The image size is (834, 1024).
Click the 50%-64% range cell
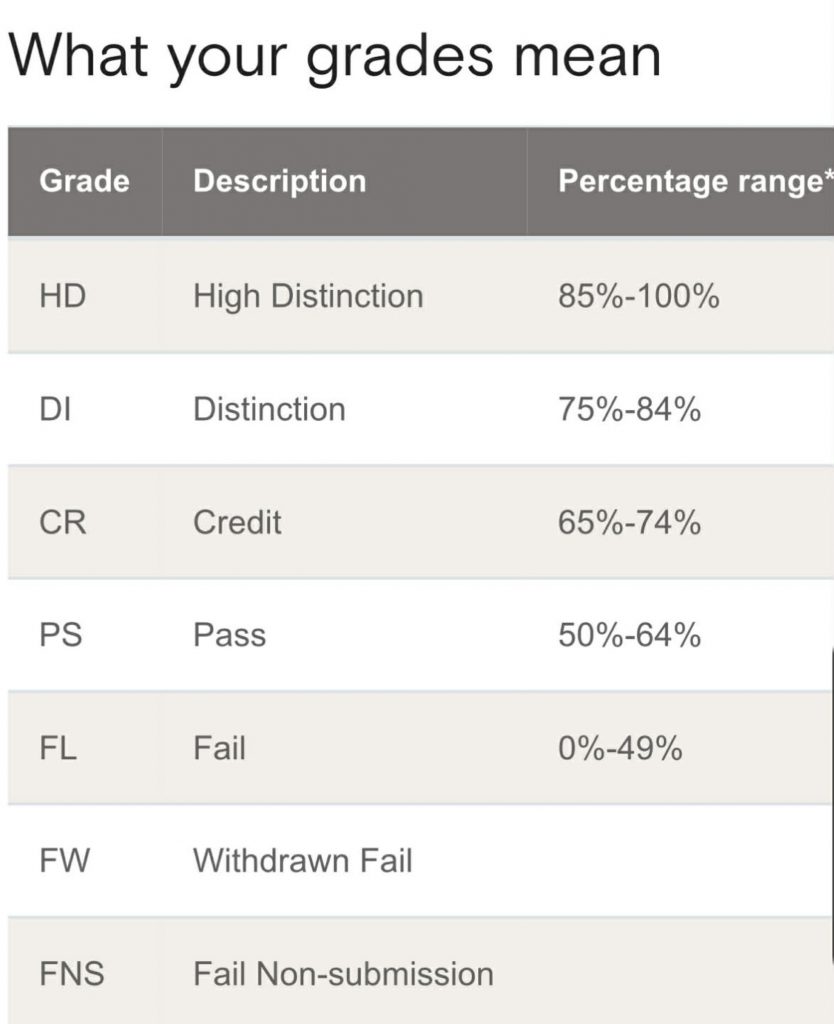pos(629,635)
